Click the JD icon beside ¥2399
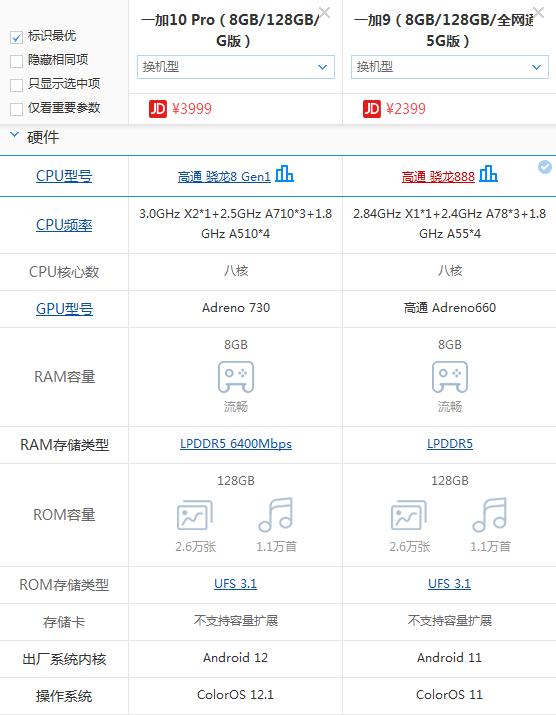Image resolution: width=556 pixels, height=715 pixels. 372,109
